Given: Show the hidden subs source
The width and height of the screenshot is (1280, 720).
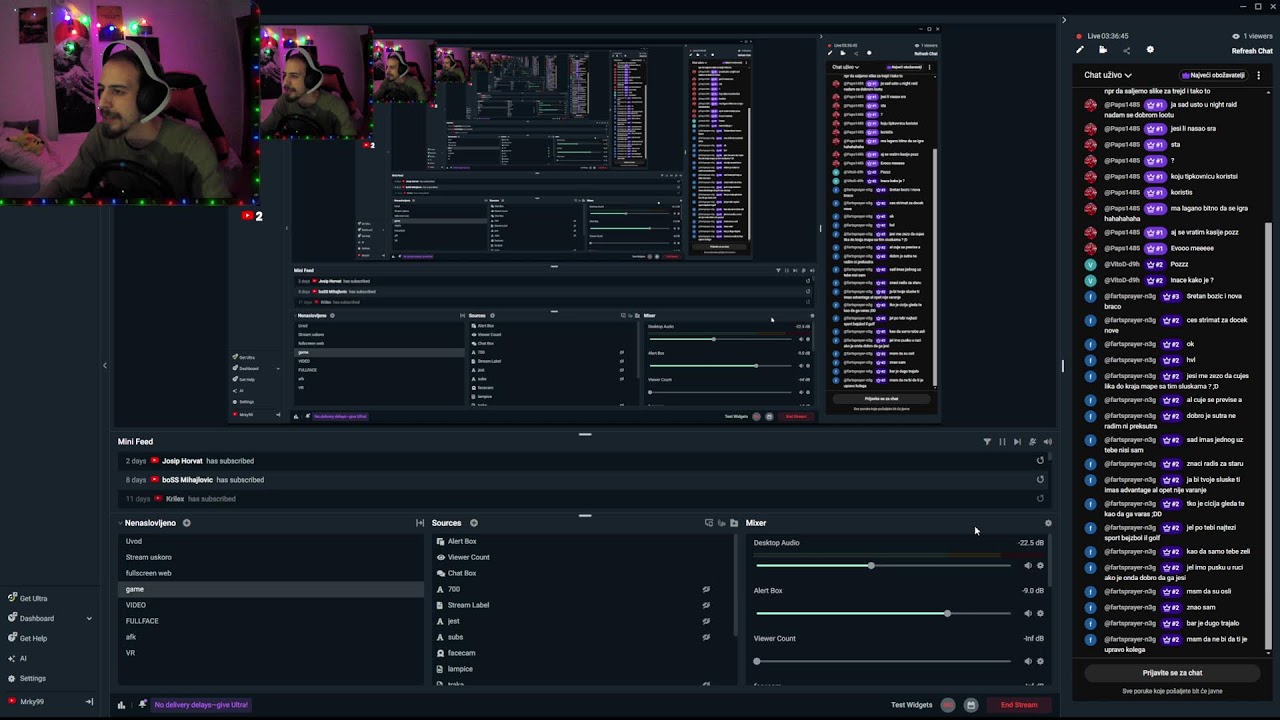Looking at the screenshot, I should pos(706,637).
